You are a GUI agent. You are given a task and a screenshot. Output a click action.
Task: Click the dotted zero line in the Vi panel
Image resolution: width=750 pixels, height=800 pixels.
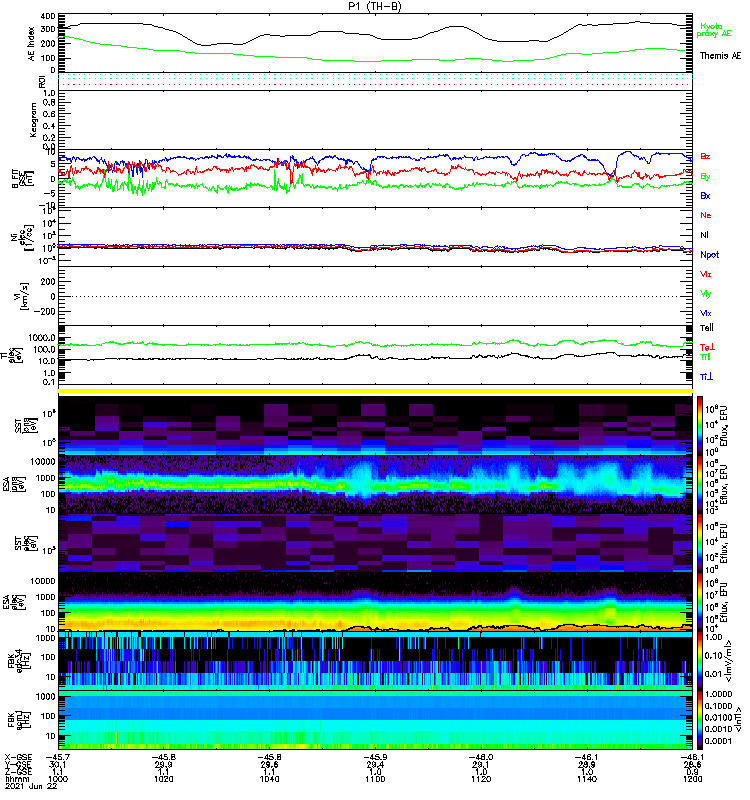click(x=375, y=296)
